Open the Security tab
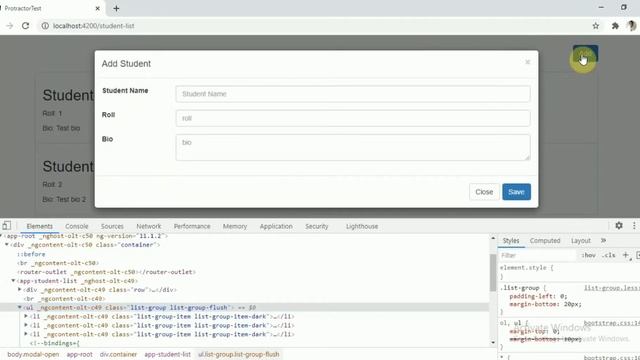This screenshot has width=640, height=360. click(x=317, y=226)
